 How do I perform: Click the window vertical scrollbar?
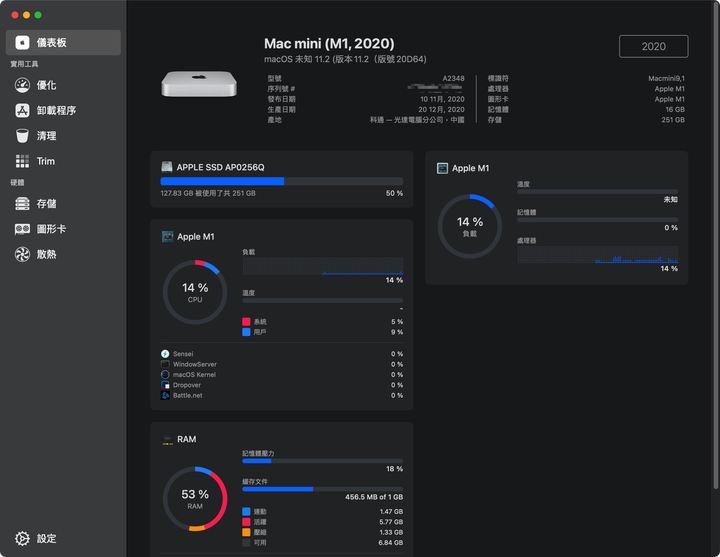click(x=716, y=246)
